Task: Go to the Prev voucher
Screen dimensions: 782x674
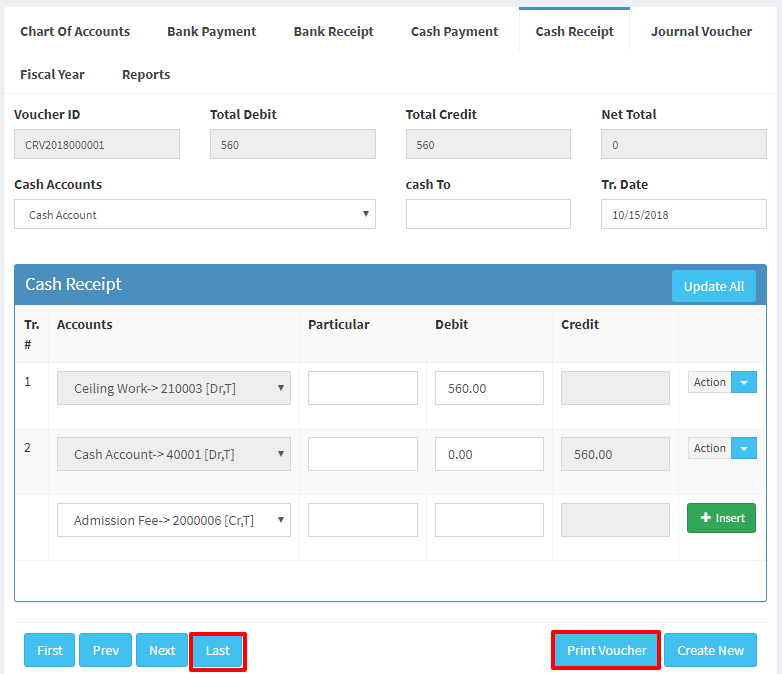Action: (106, 650)
